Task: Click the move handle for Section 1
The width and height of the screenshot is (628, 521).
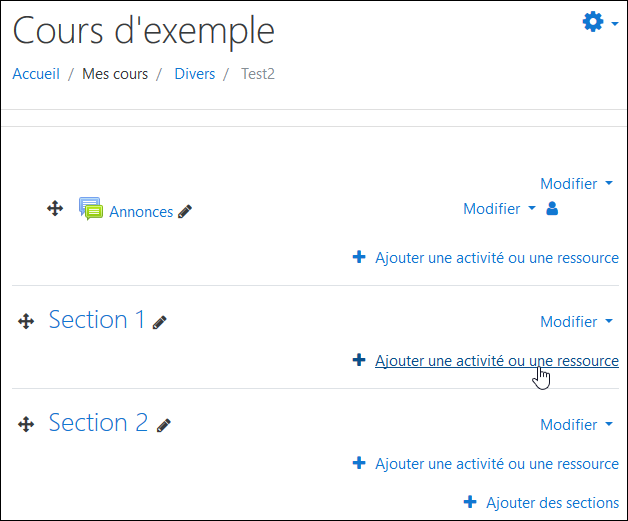Action: (26, 321)
